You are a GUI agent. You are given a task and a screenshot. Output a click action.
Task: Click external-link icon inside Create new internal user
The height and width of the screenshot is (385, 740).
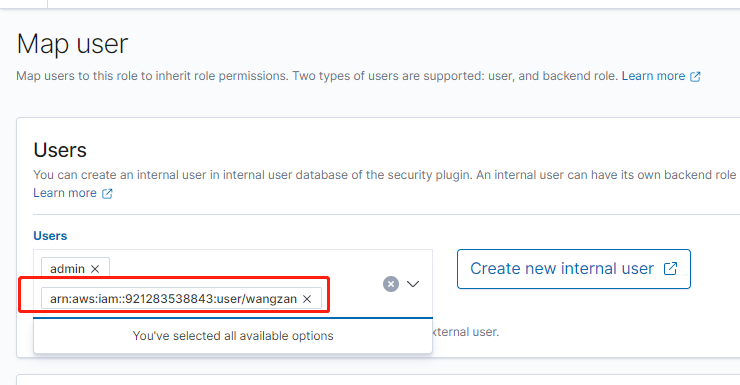coord(670,269)
